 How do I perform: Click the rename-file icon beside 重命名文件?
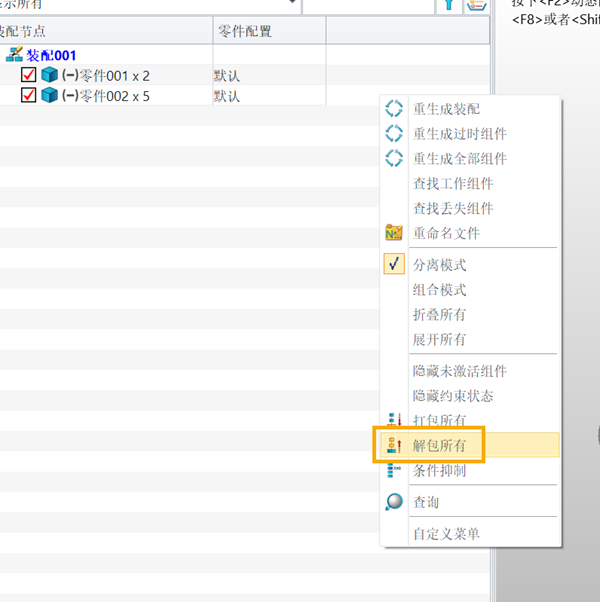point(394,233)
